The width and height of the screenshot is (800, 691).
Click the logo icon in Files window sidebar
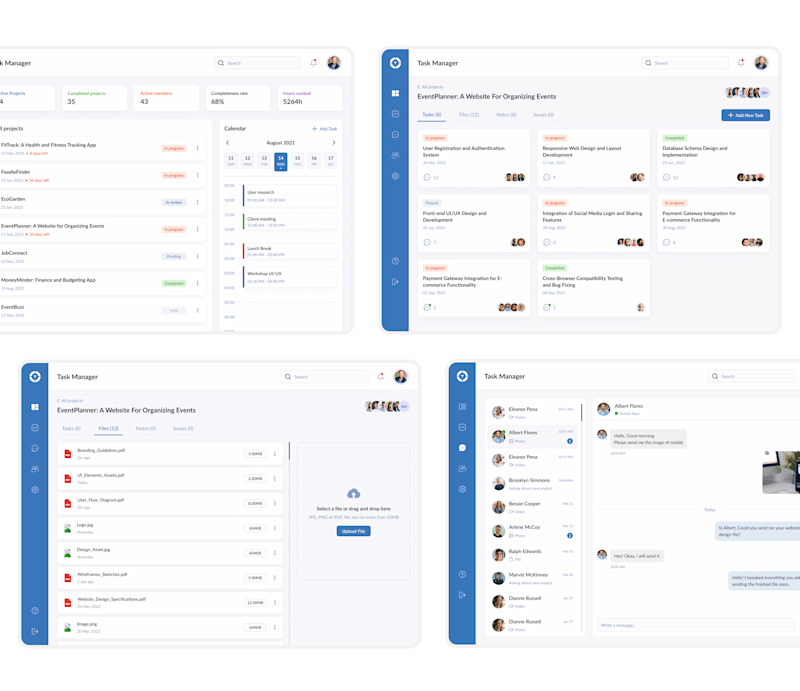35,377
